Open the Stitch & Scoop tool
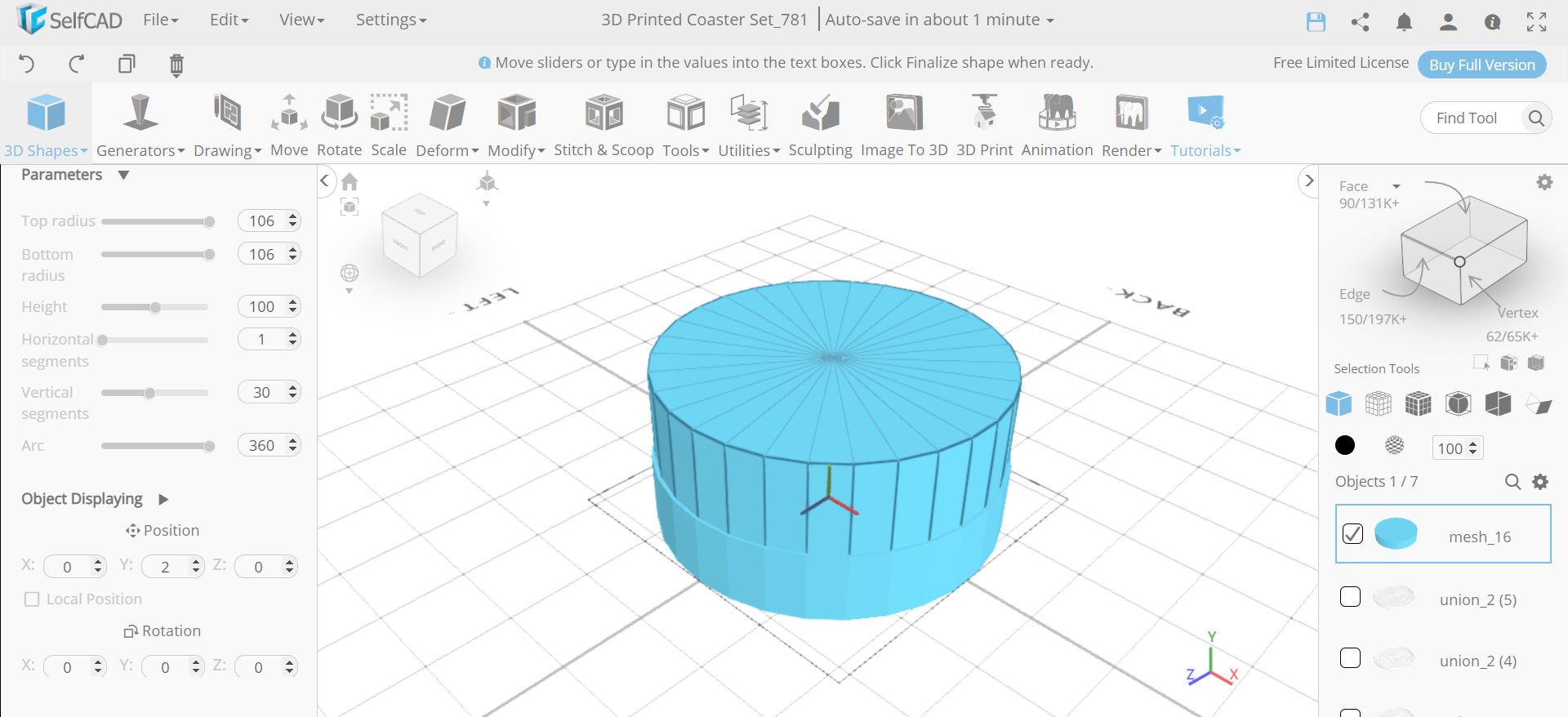 (604, 125)
